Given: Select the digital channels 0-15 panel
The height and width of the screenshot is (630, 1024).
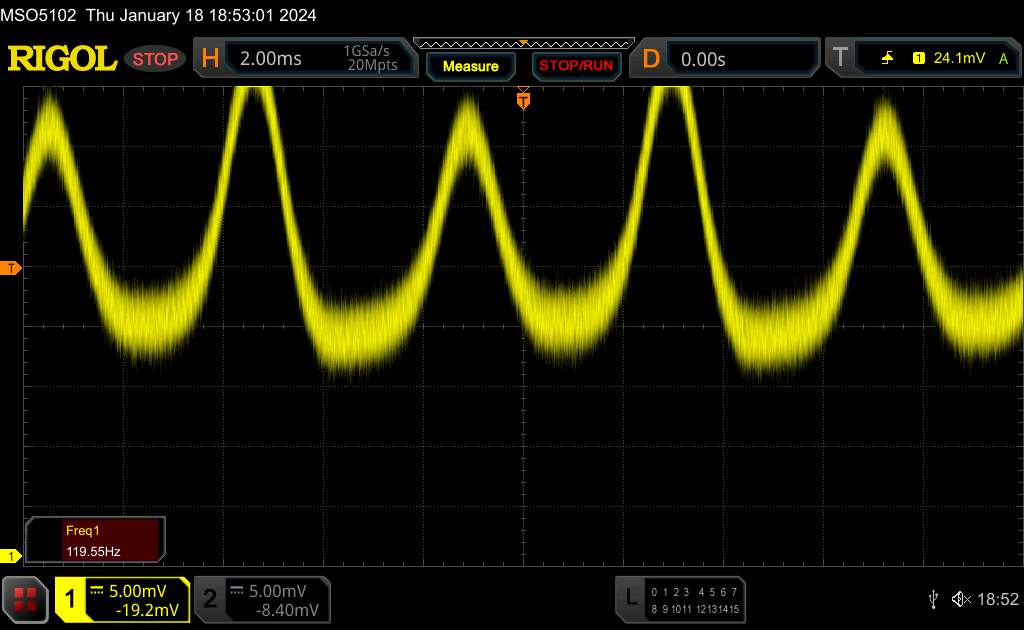Looking at the screenshot, I should pyautogui.click(x=693, y=599).
